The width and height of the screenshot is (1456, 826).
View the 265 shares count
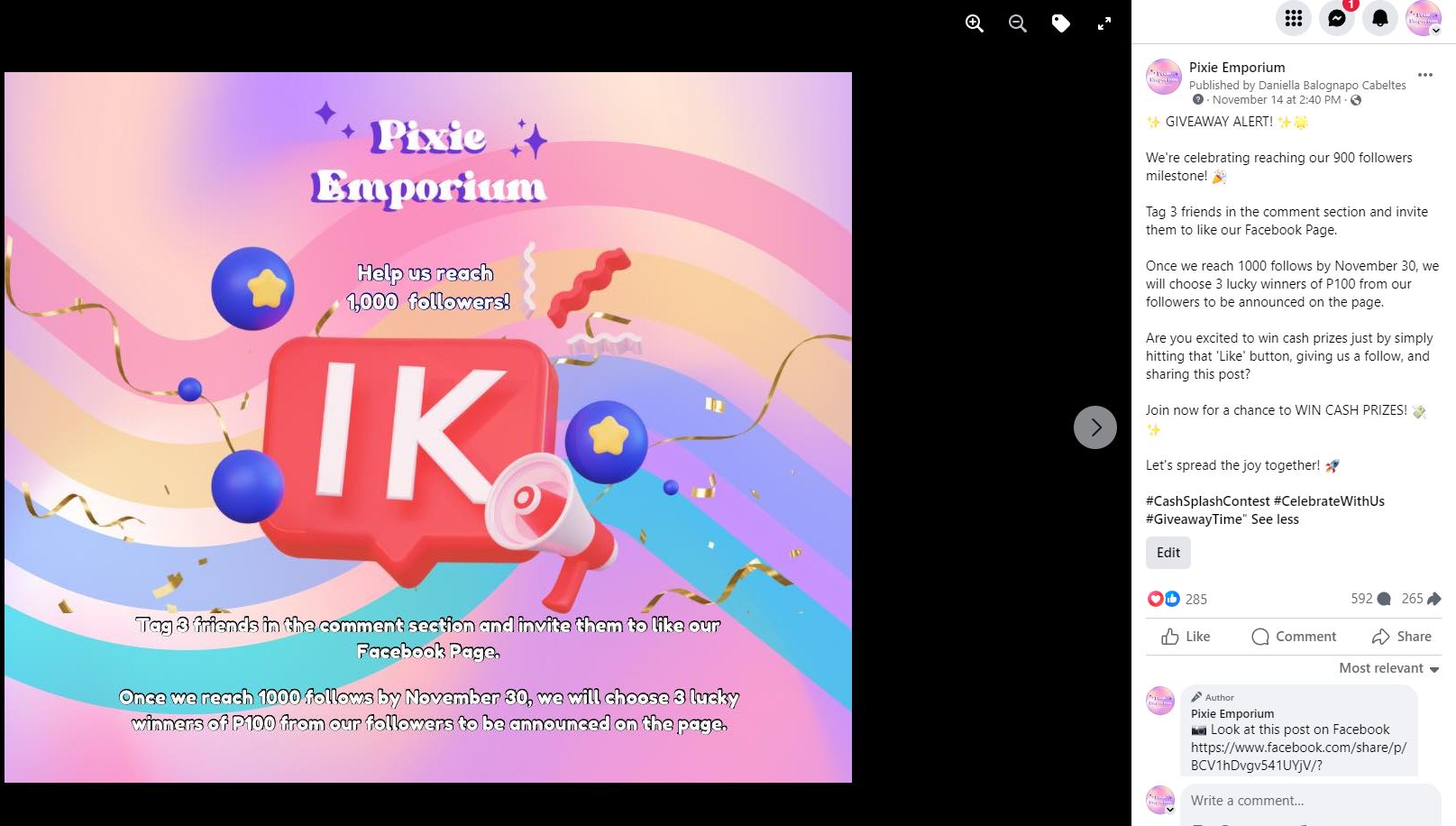tap(1421, 599)
